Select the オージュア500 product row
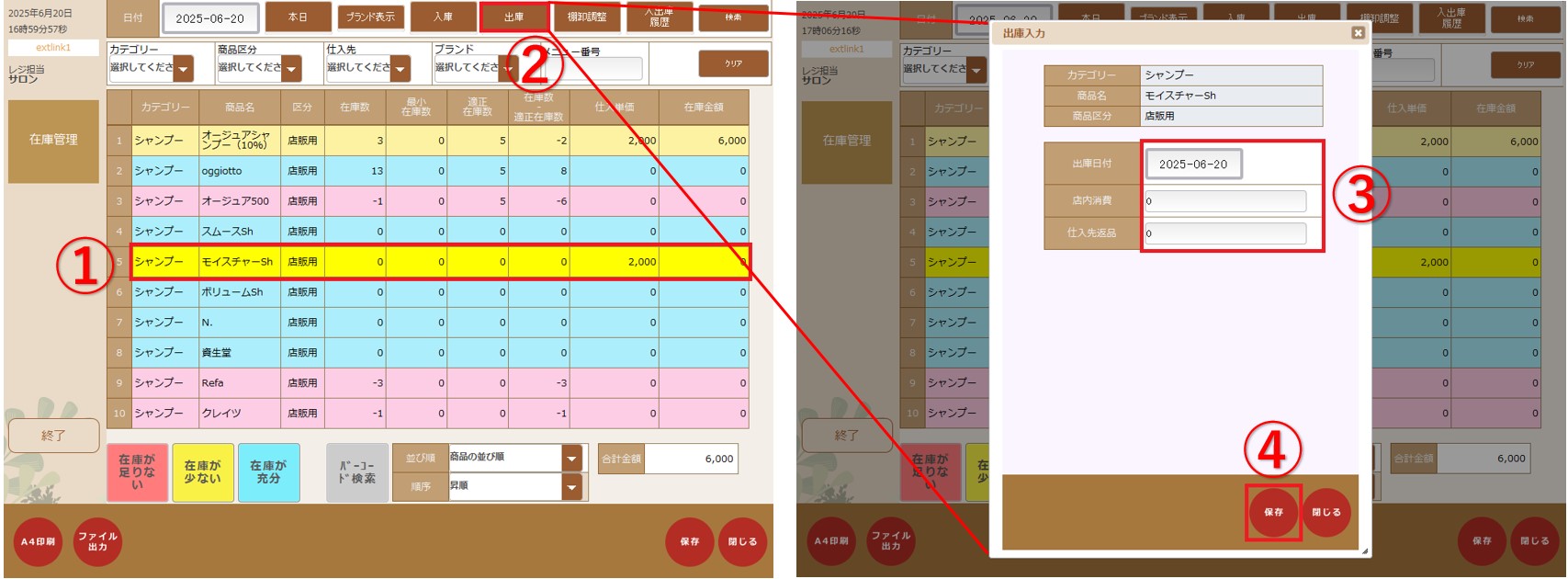1568x579 pixels. tap(428, 201)
